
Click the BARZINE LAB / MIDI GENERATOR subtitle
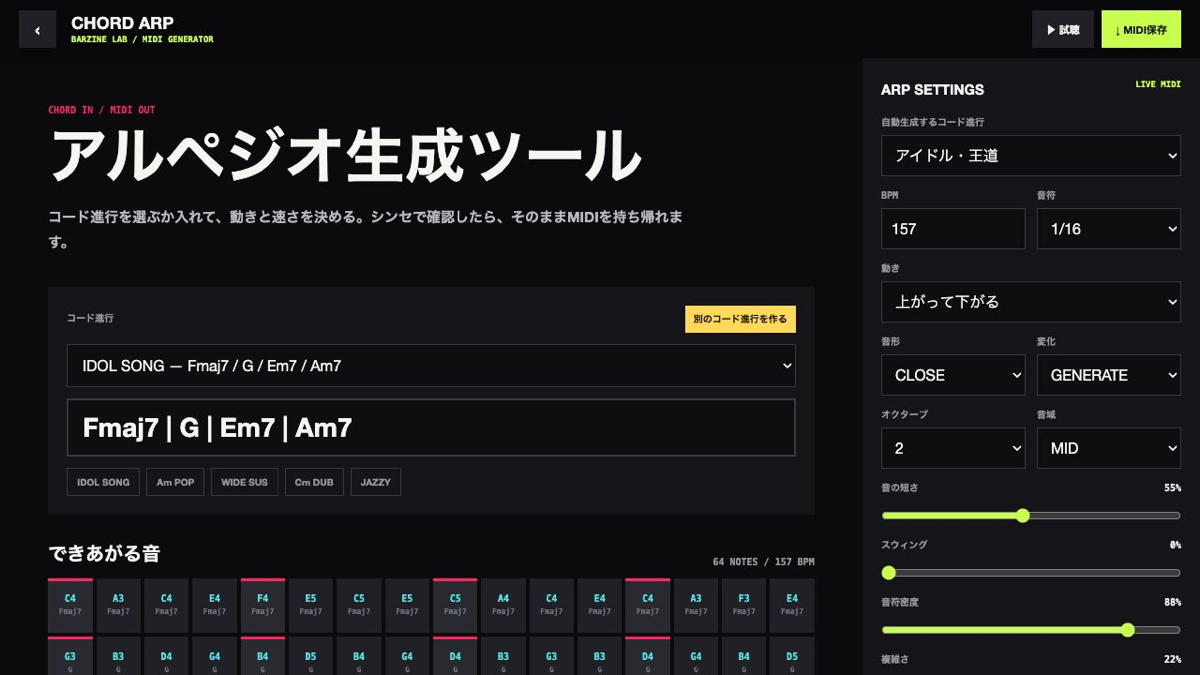click(142, 40)
